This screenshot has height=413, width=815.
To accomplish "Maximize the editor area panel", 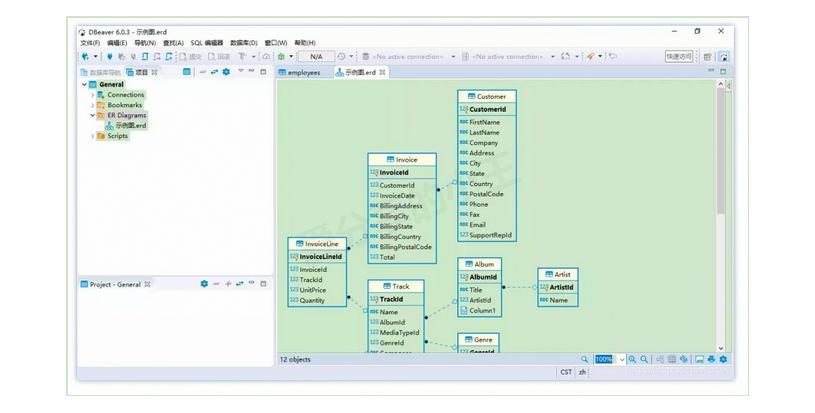I will [723, 72].
